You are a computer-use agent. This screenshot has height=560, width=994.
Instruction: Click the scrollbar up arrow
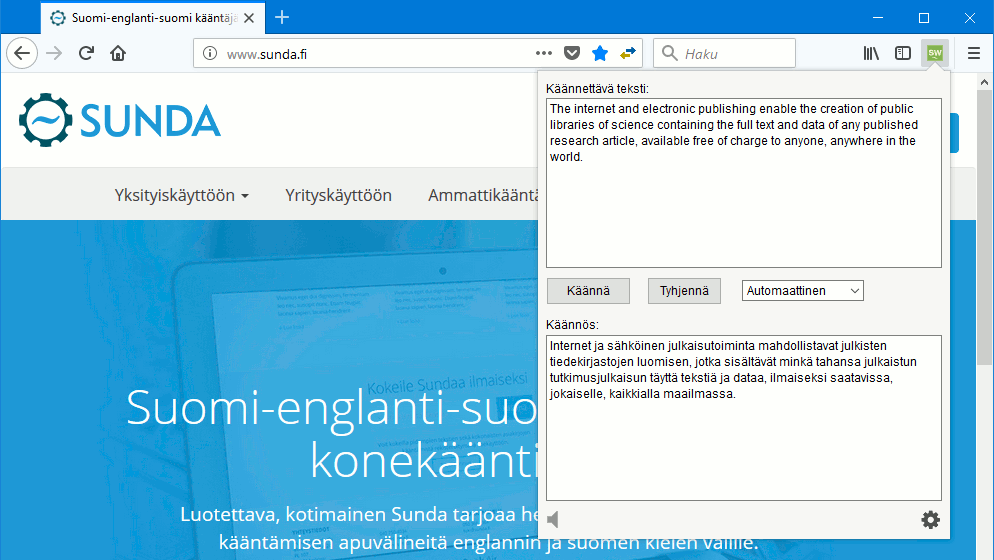pos(984,82)
